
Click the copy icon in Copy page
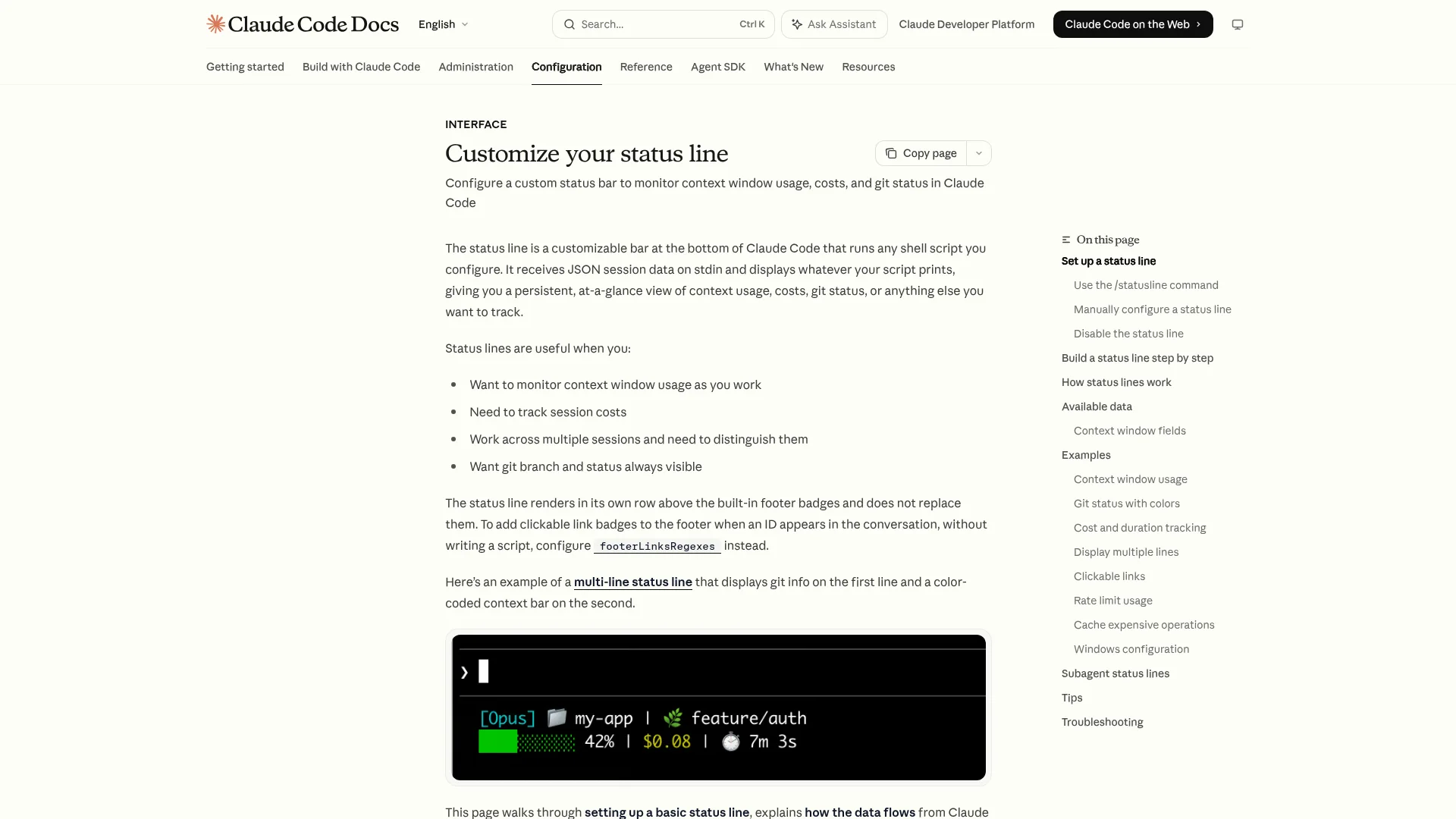click(891, 153)
